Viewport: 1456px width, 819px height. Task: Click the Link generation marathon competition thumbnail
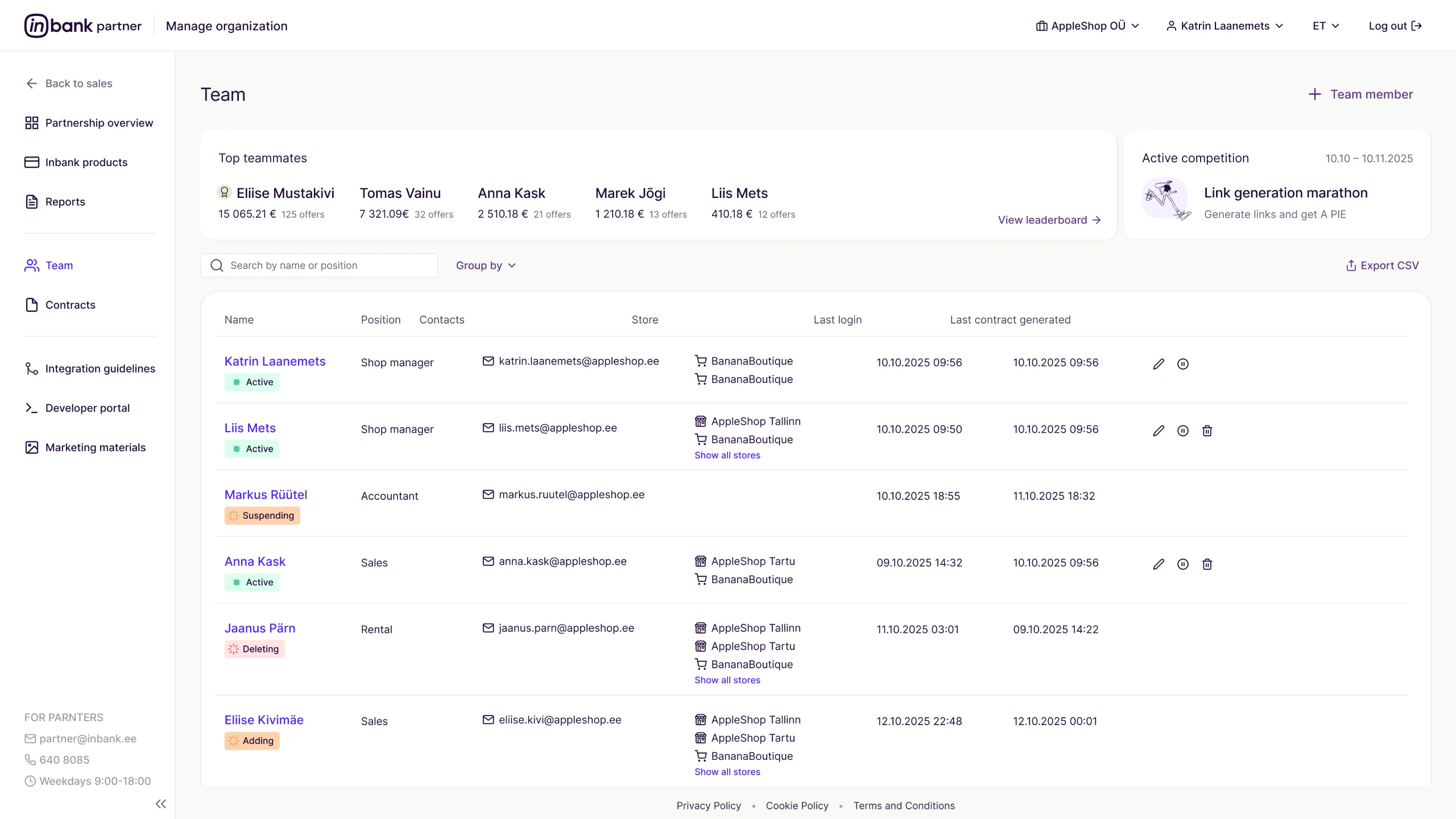click(x=1166, y=199)
